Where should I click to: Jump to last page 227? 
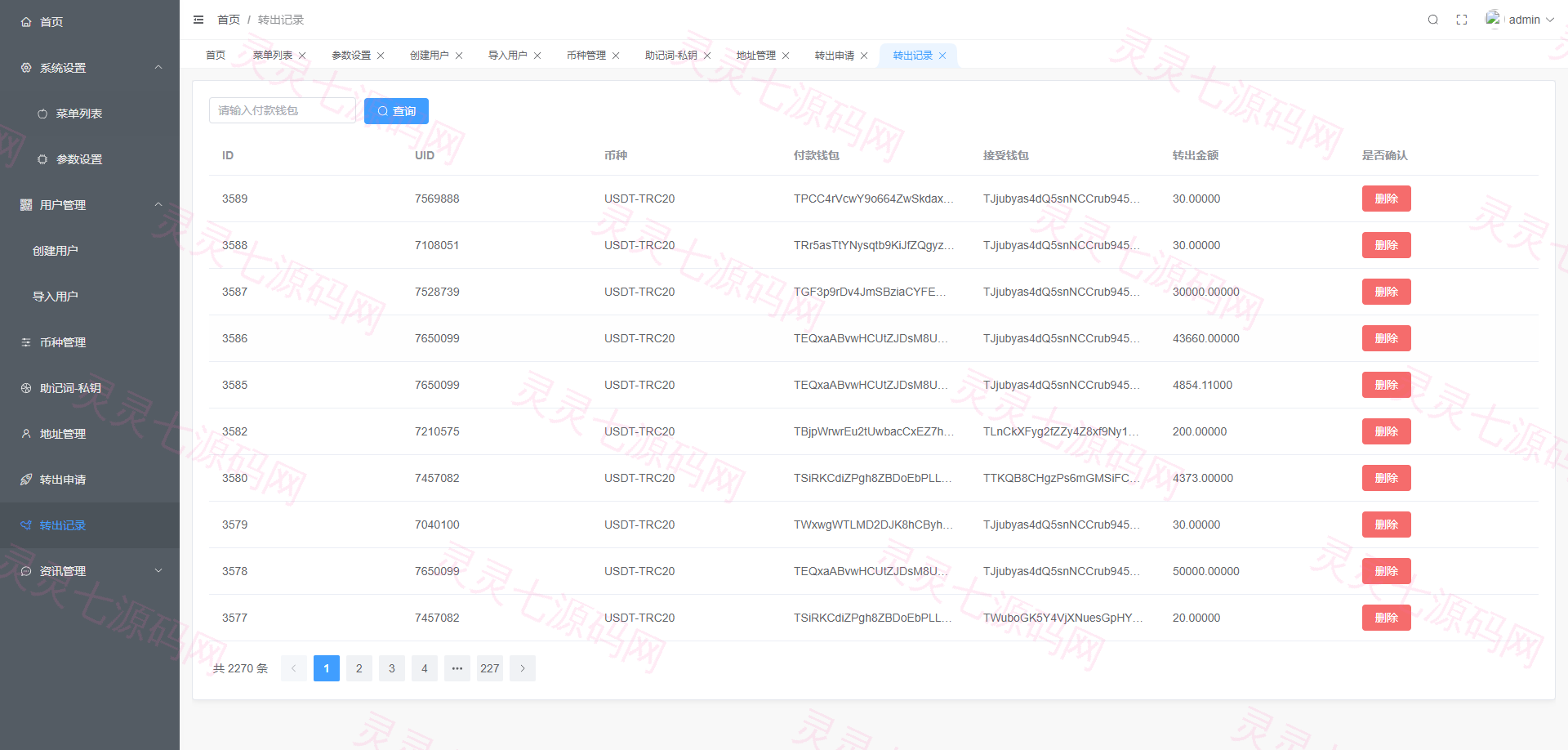(490, 668)
